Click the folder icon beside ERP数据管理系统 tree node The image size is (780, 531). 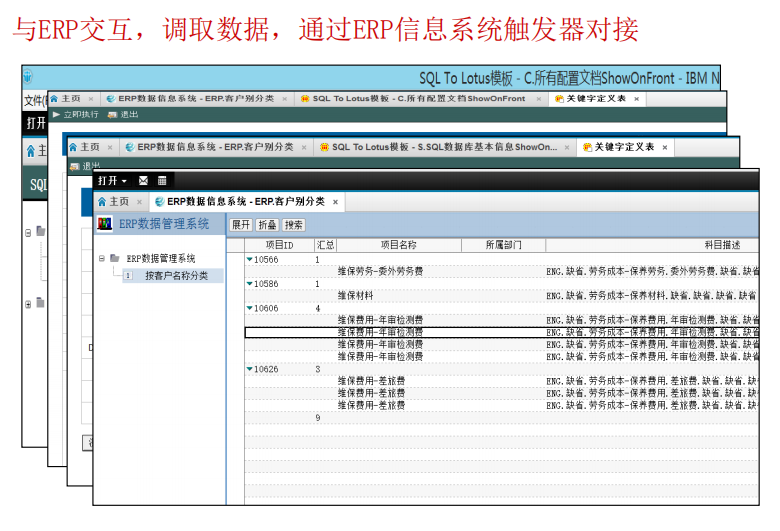pyautogui.click(x=114, y=258)
